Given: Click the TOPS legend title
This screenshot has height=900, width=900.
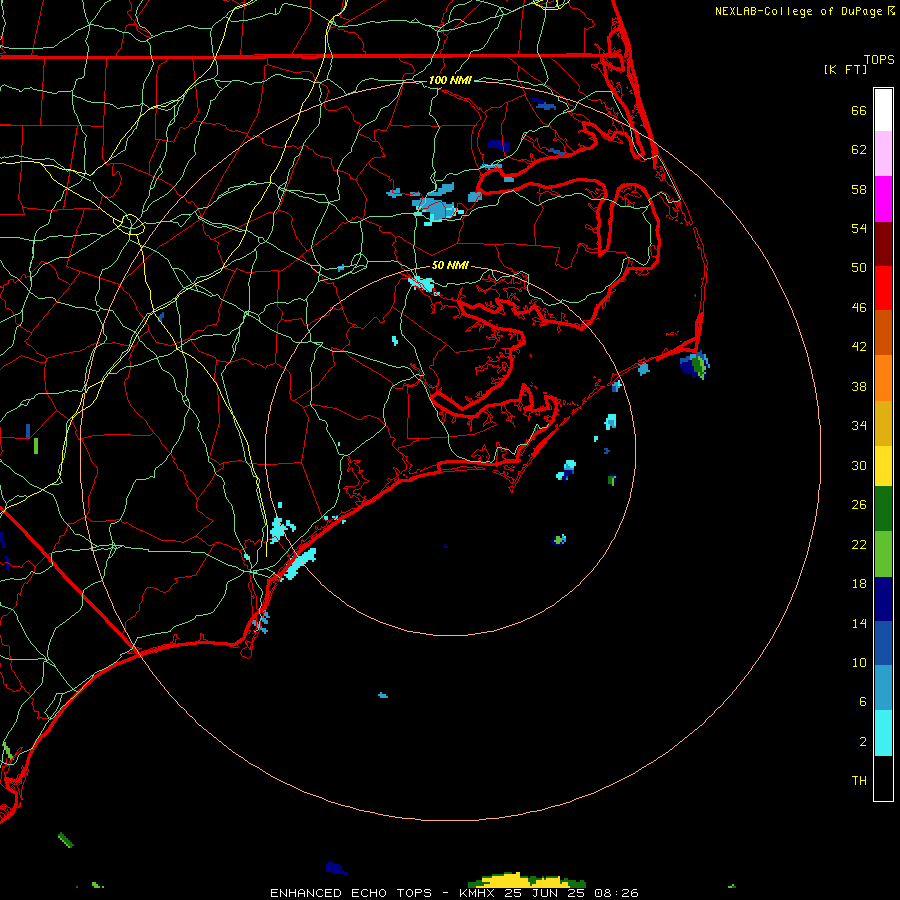Looking at the screenshot, I should tap(879, 59).
